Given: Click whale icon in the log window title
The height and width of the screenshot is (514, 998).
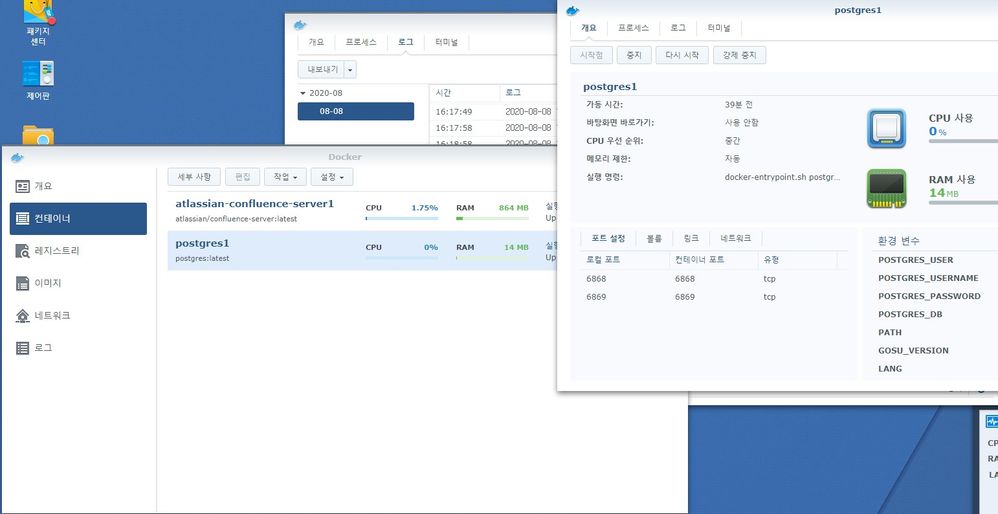Looking at the screenshot, I should 300,25.
